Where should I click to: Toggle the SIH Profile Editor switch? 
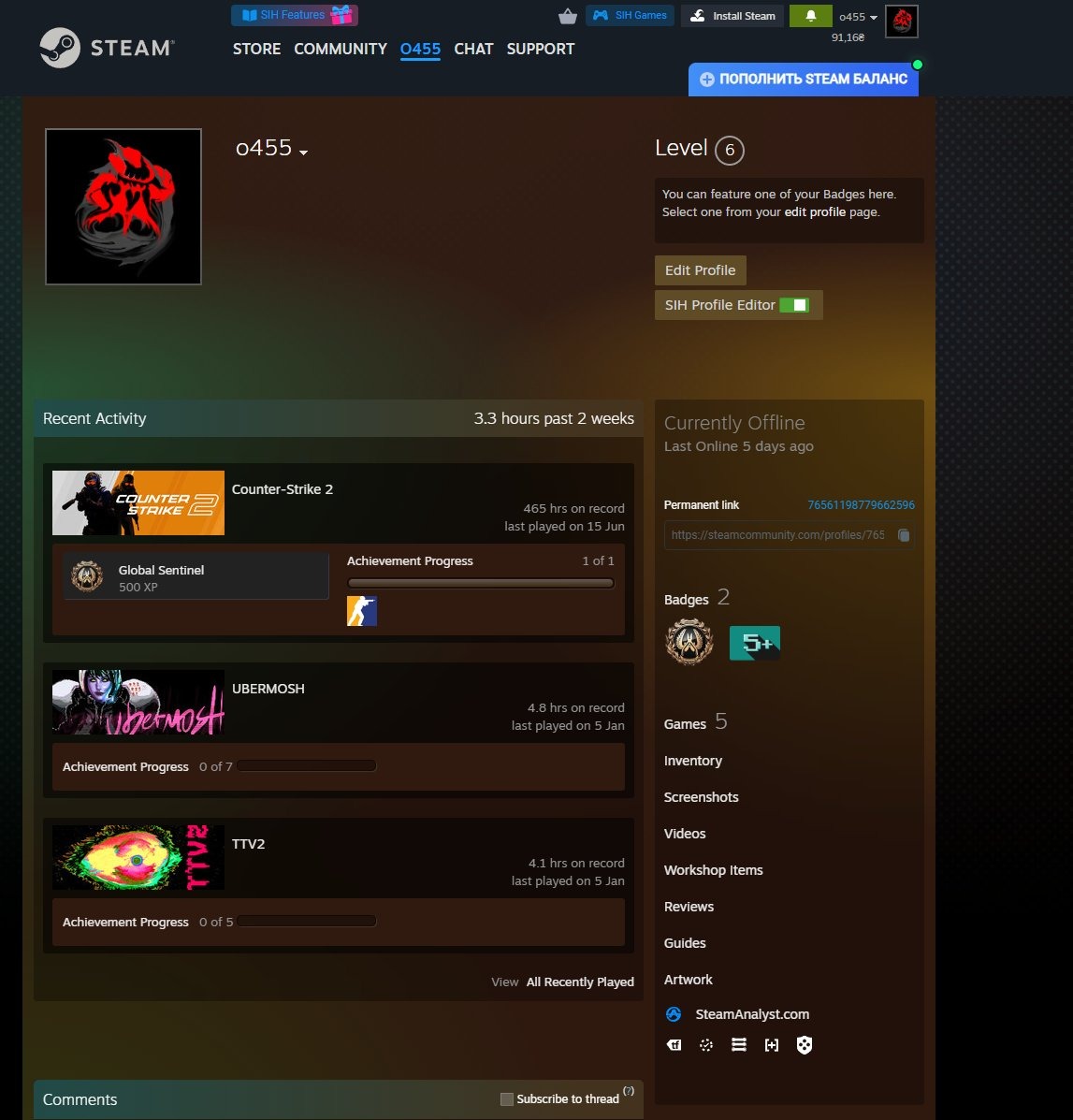[794, 305]
